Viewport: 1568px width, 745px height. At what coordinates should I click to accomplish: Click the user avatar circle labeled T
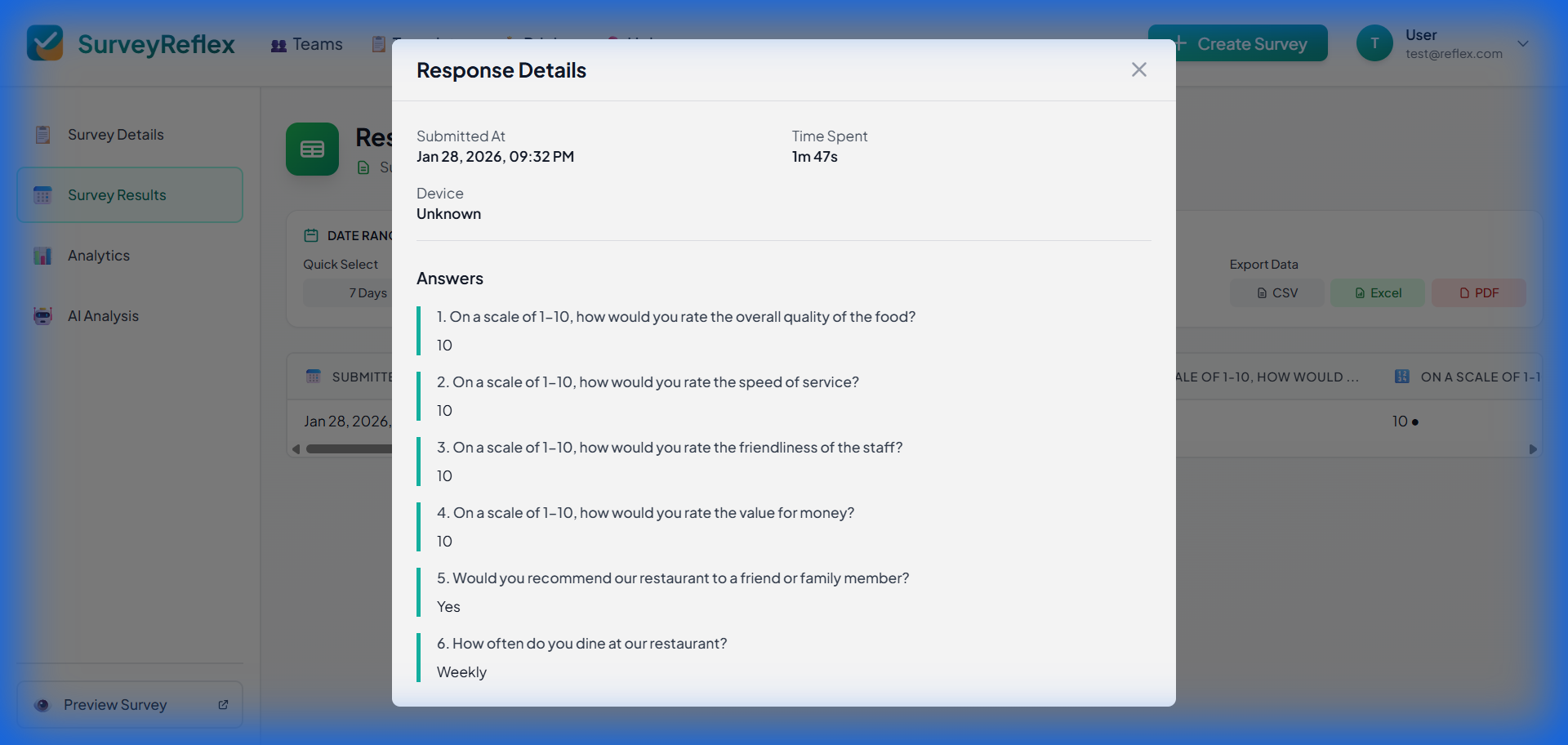(x=1374, y=42)
